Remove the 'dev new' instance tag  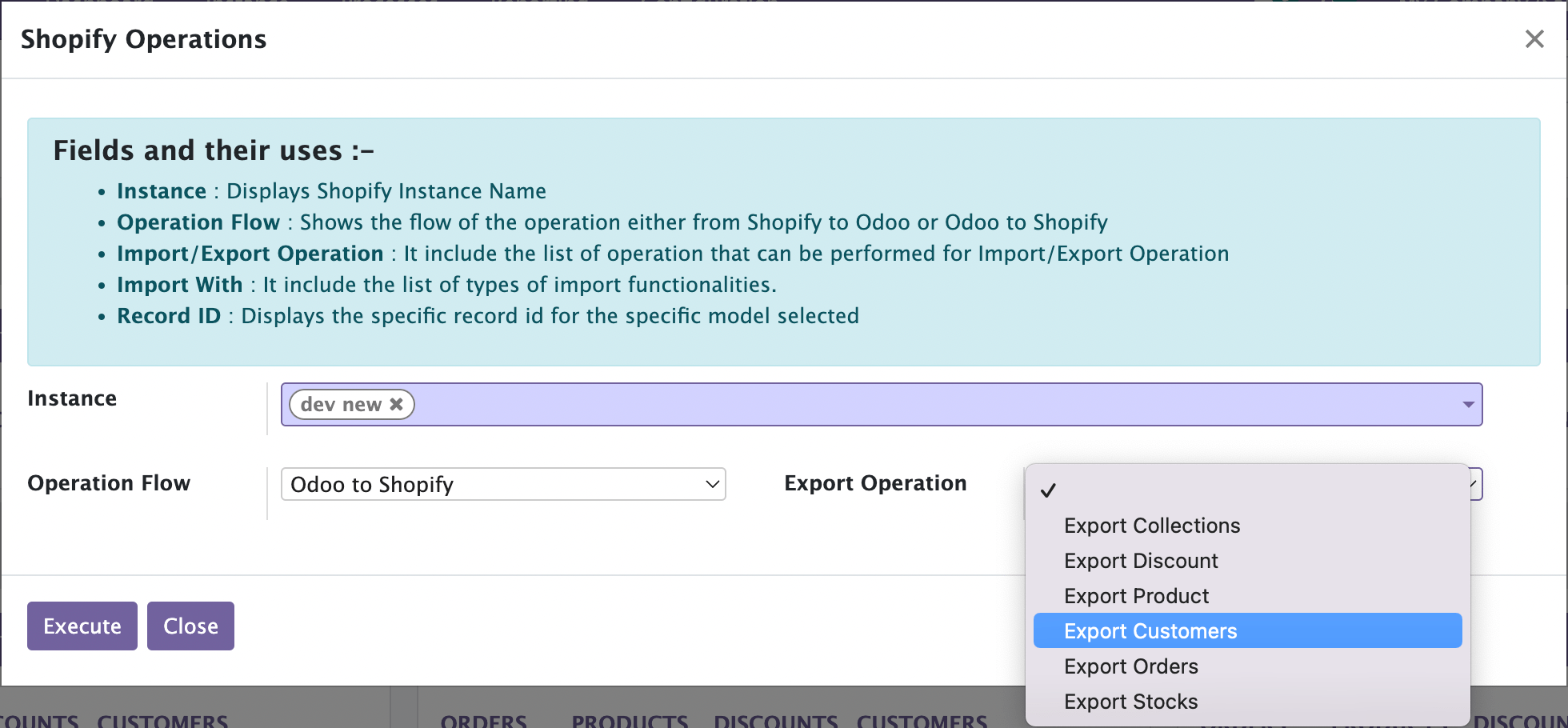pos(396,405)
